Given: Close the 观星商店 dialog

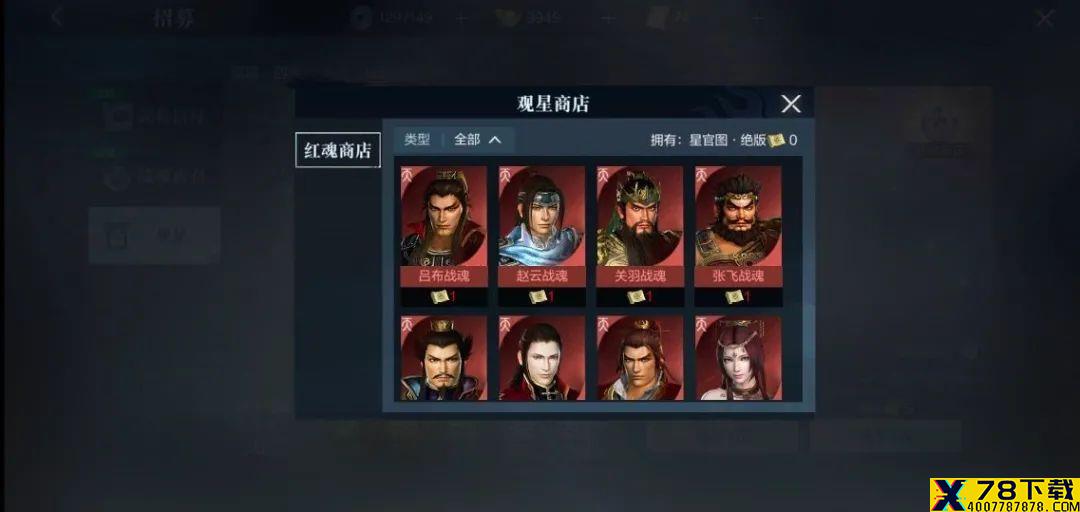Looking at the screenshot, I should coord(791,104).
